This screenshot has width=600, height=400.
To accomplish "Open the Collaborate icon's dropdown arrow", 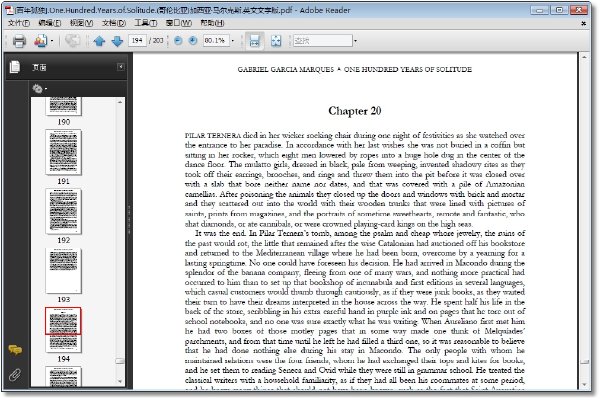I will (52, 41).
